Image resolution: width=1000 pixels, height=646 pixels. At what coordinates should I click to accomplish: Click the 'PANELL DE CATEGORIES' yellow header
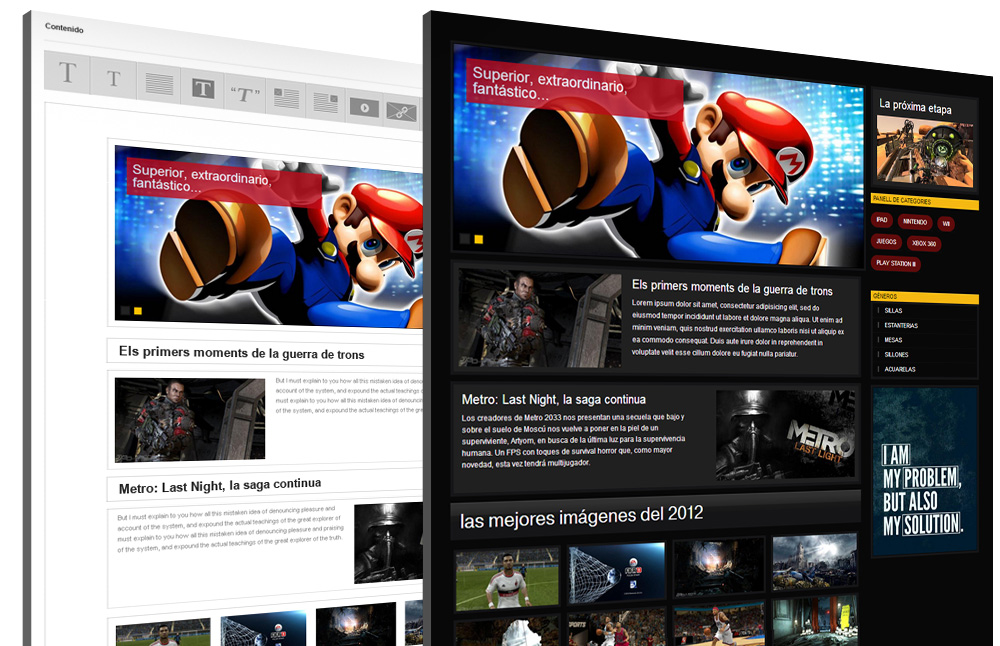pyautogui.click(x=924, y=202)
